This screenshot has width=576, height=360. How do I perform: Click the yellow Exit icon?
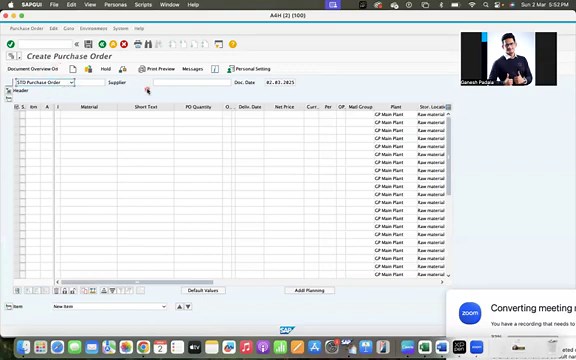[113, 44]
